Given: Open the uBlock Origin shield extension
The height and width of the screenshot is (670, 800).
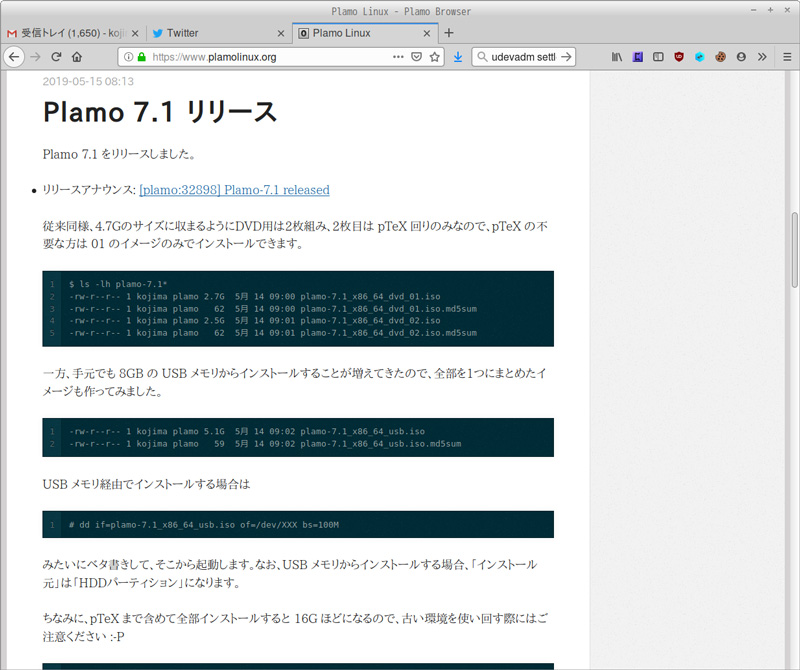Looking at the screenshot, I should [679, 57].
